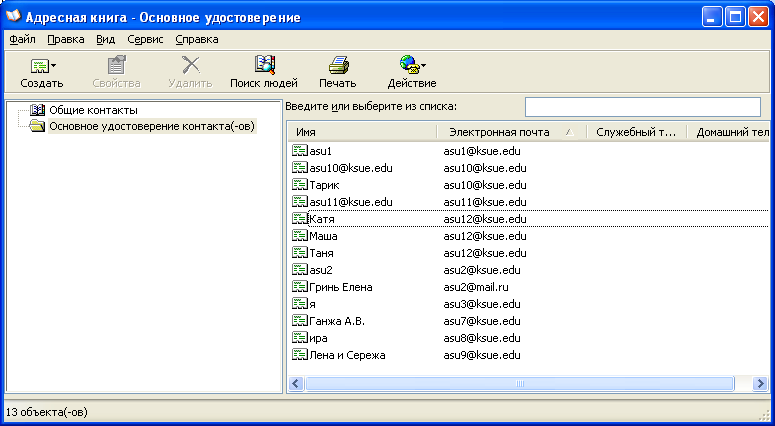Click the folder icon of Основное удостоверение
The image size is (775, 426).
coord(37,126)
